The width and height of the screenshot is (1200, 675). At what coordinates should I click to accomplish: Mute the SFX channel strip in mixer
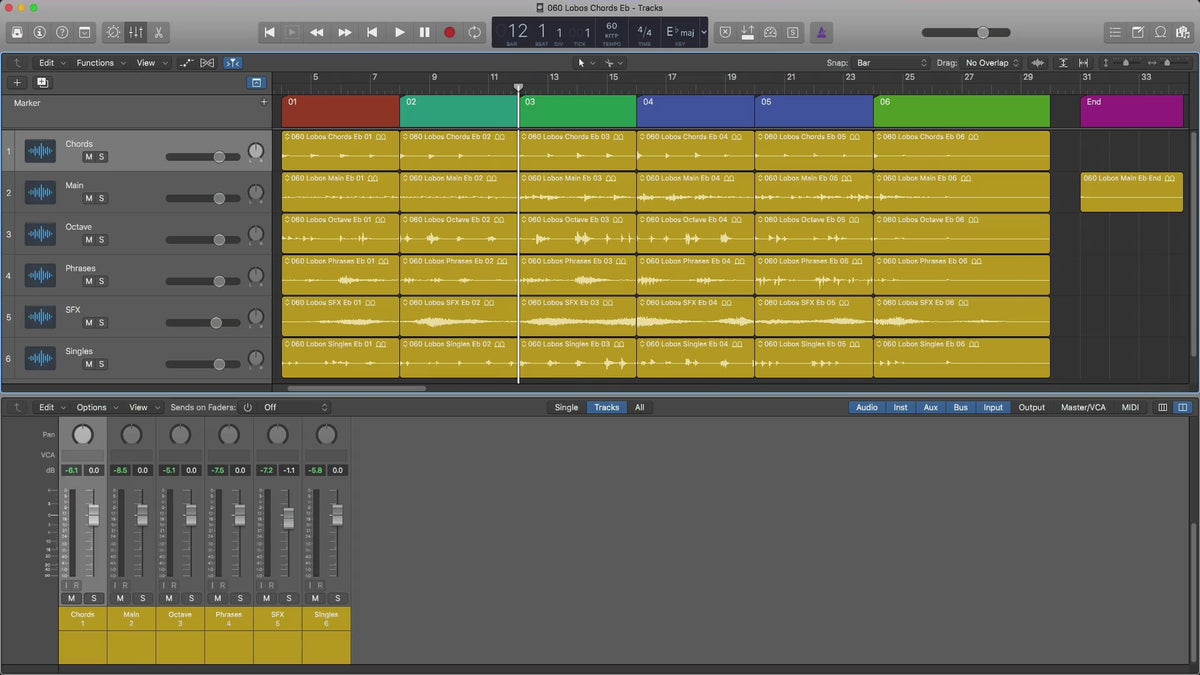266,598
